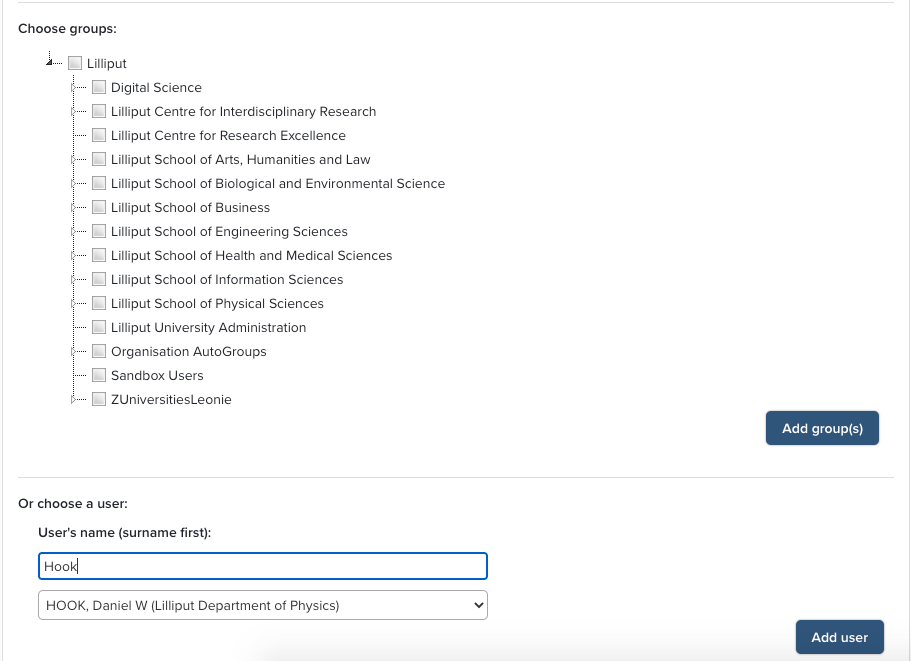Expand Lilliput School of Engineering Sciences node
Image resolution: width=911 pixels, height=661 pixels.
tap(73, 231)
